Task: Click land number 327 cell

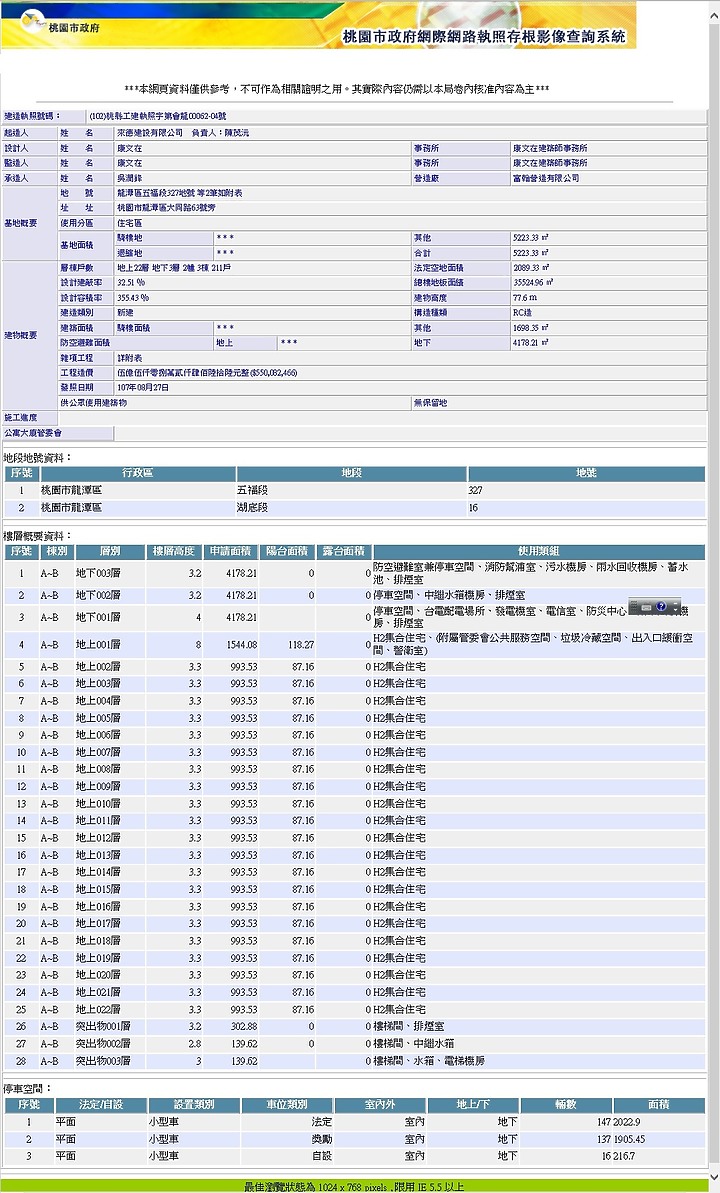Action: 476,491
